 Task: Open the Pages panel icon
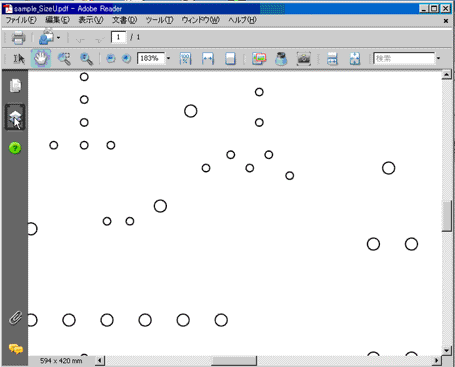click(x=15, y=86)
